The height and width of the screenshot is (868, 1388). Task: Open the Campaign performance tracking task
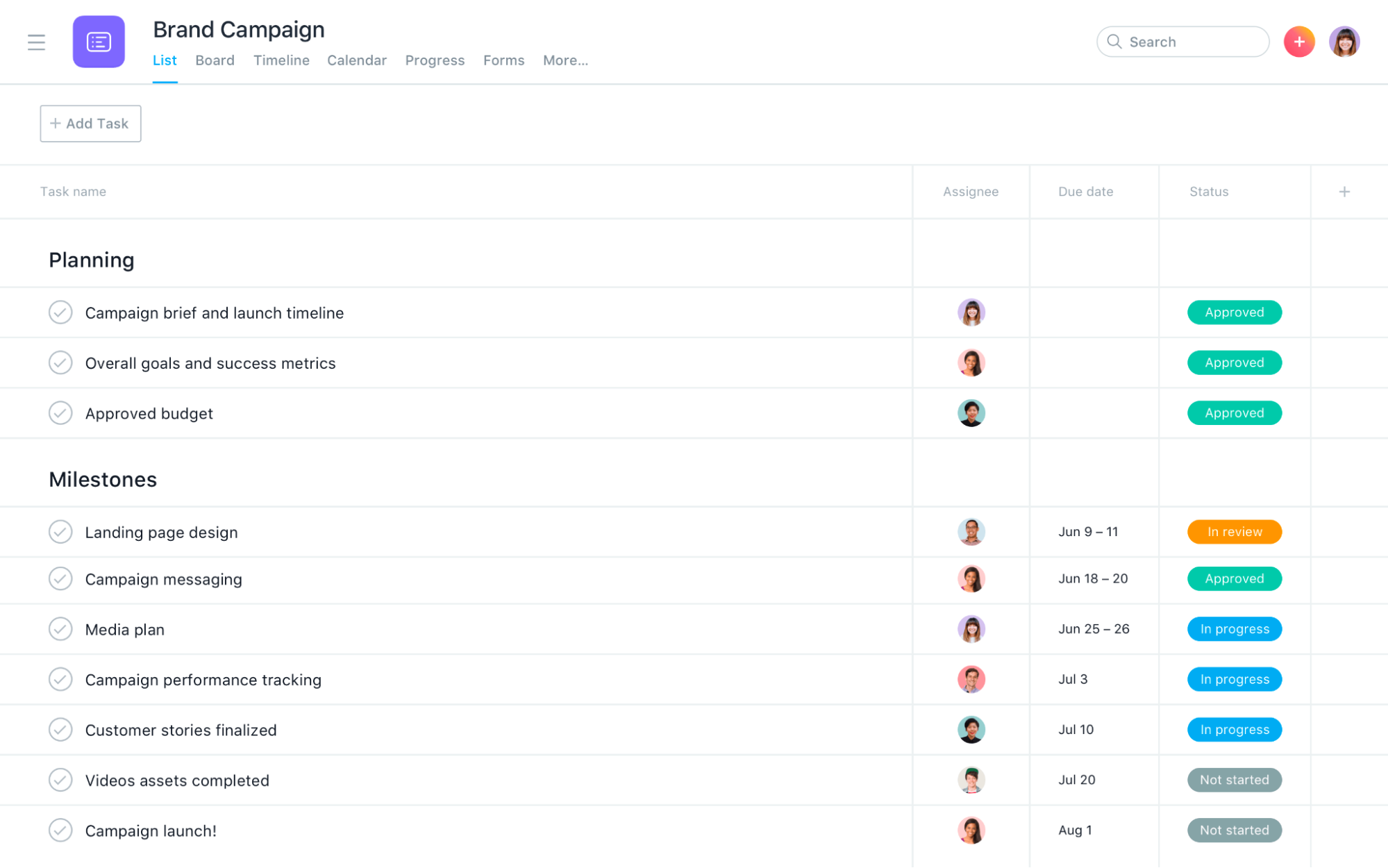203,679
